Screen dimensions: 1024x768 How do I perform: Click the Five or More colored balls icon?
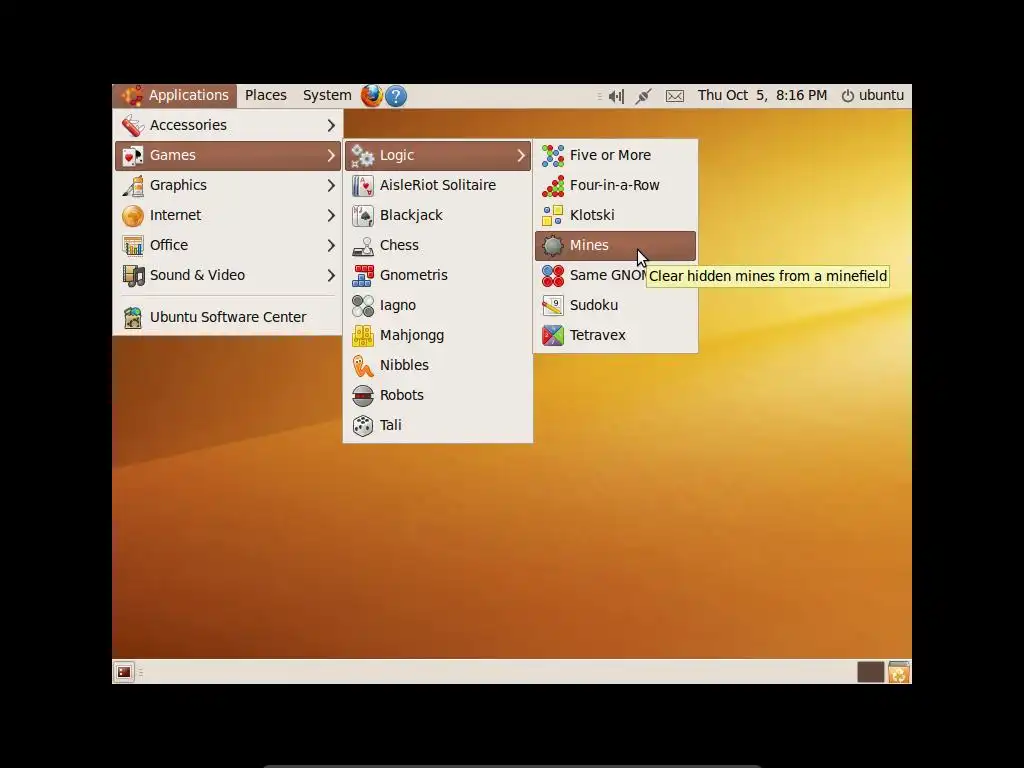click(x=552, y=155)
